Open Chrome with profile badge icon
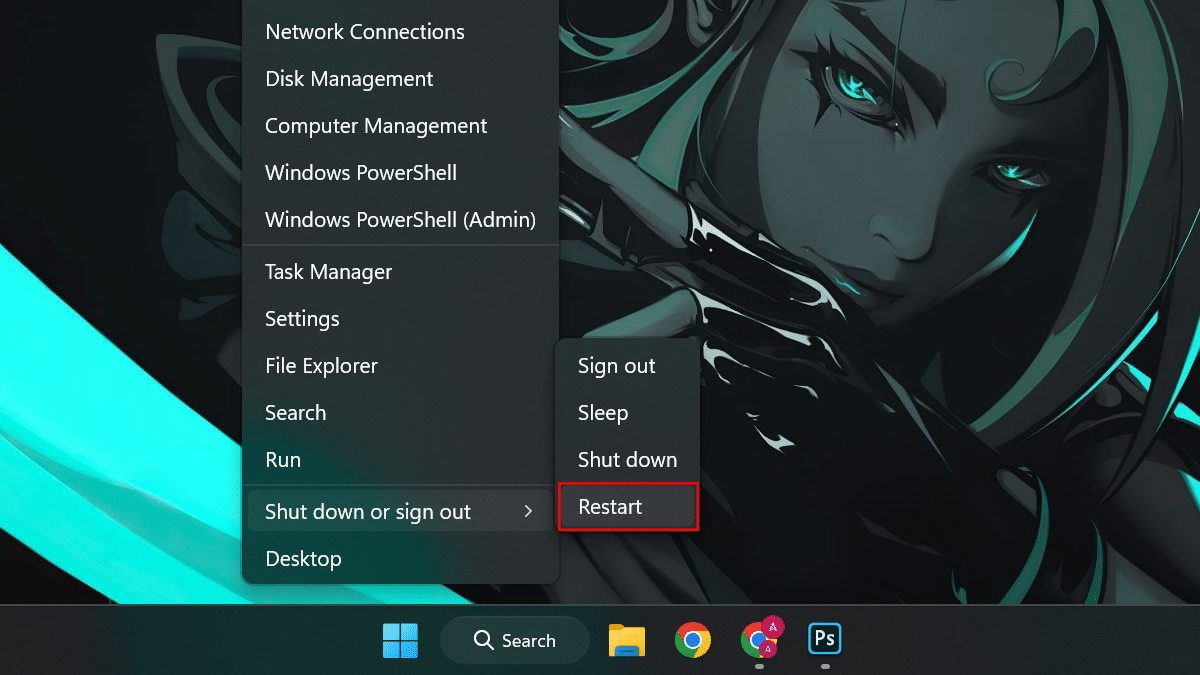1200x675 pixels. pos(760,640)
